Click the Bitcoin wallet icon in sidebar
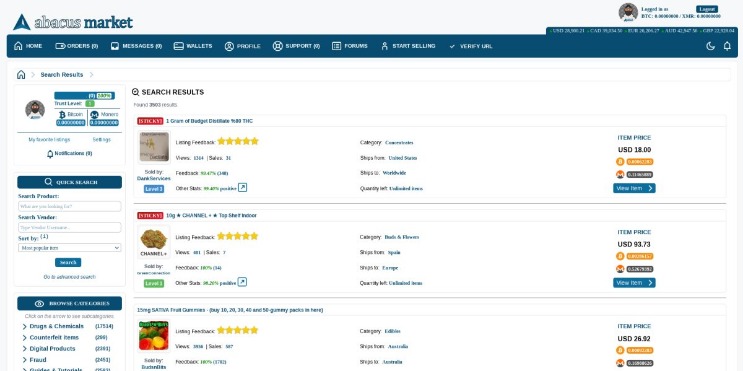The width and height of the screenshot is (743, 371). click(x=62, y=114)
